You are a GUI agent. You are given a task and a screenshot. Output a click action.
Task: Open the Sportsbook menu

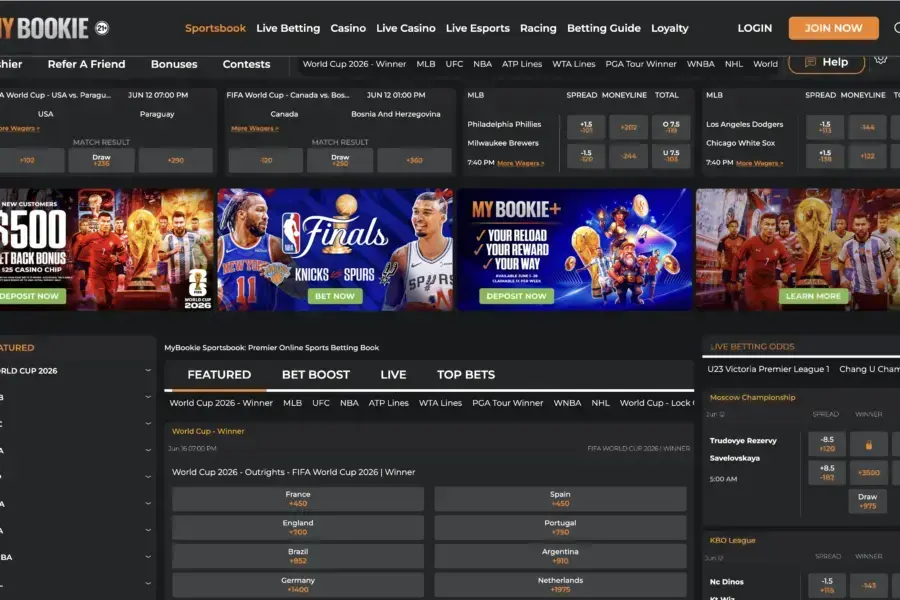coord(215,28)
